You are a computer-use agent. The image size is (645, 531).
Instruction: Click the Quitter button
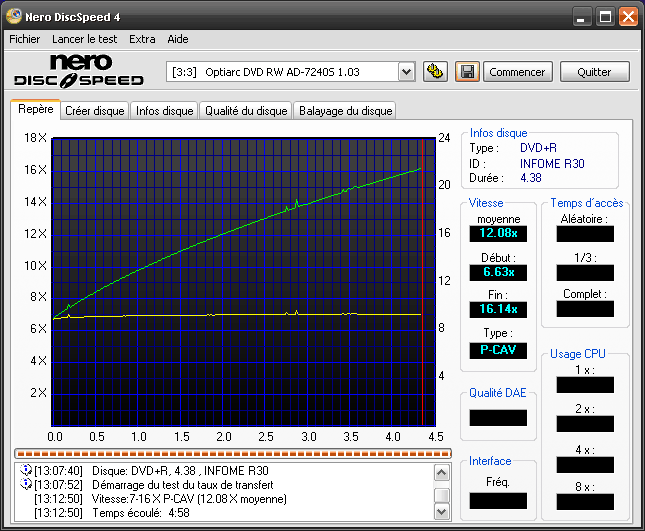[x=594, y=72]
